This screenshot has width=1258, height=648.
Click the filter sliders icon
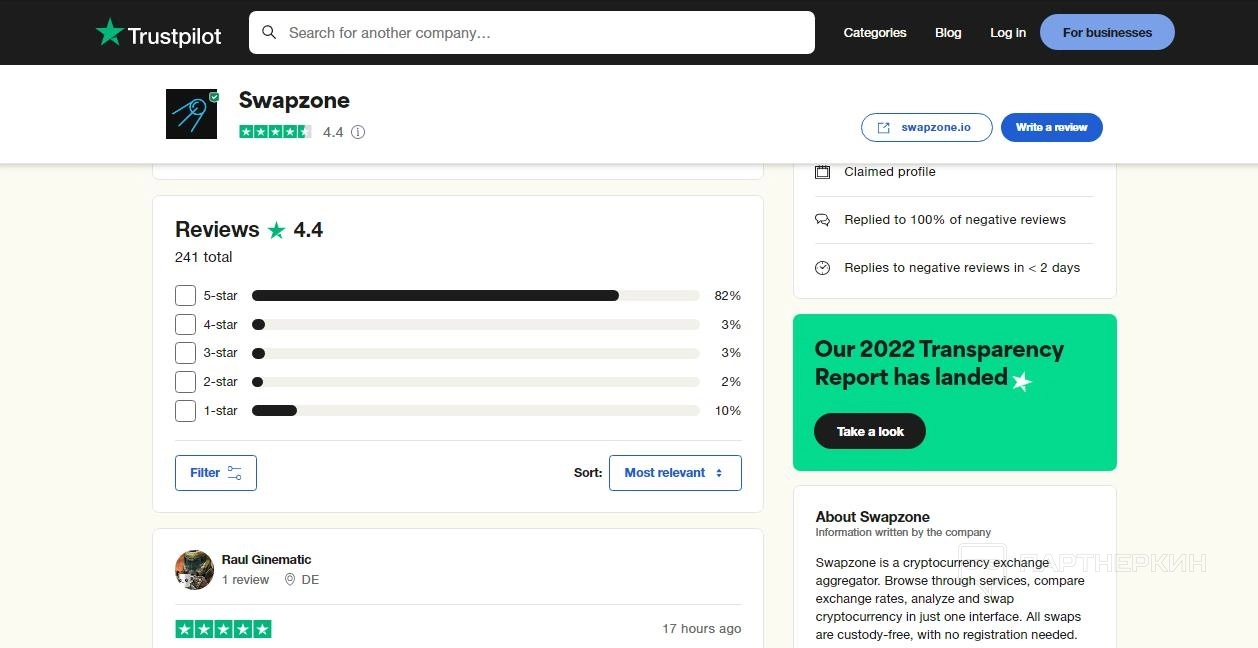click(235, 473)
